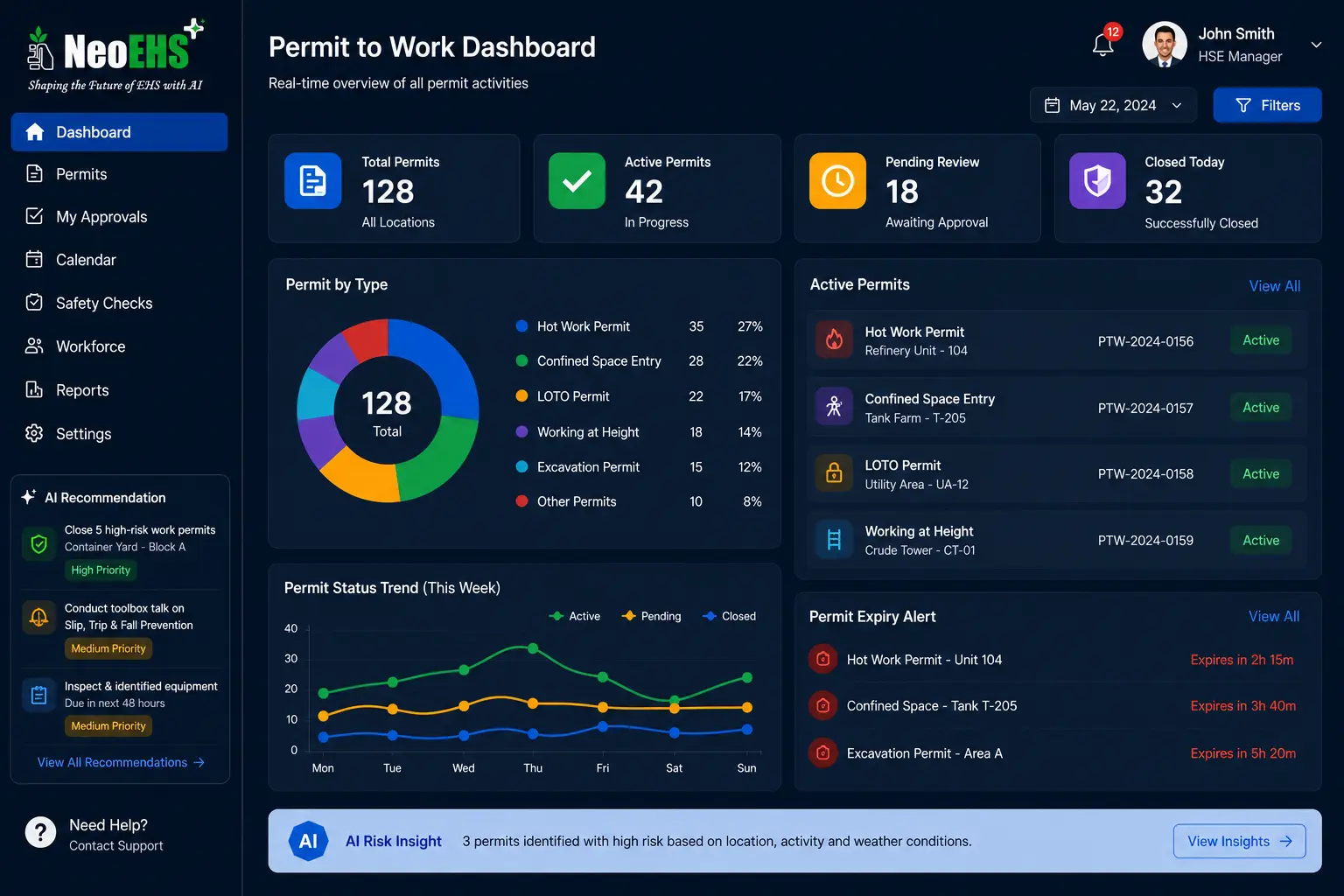
Task: Toggle the Active series in trend legend
Action: click(x=575, y=616)
